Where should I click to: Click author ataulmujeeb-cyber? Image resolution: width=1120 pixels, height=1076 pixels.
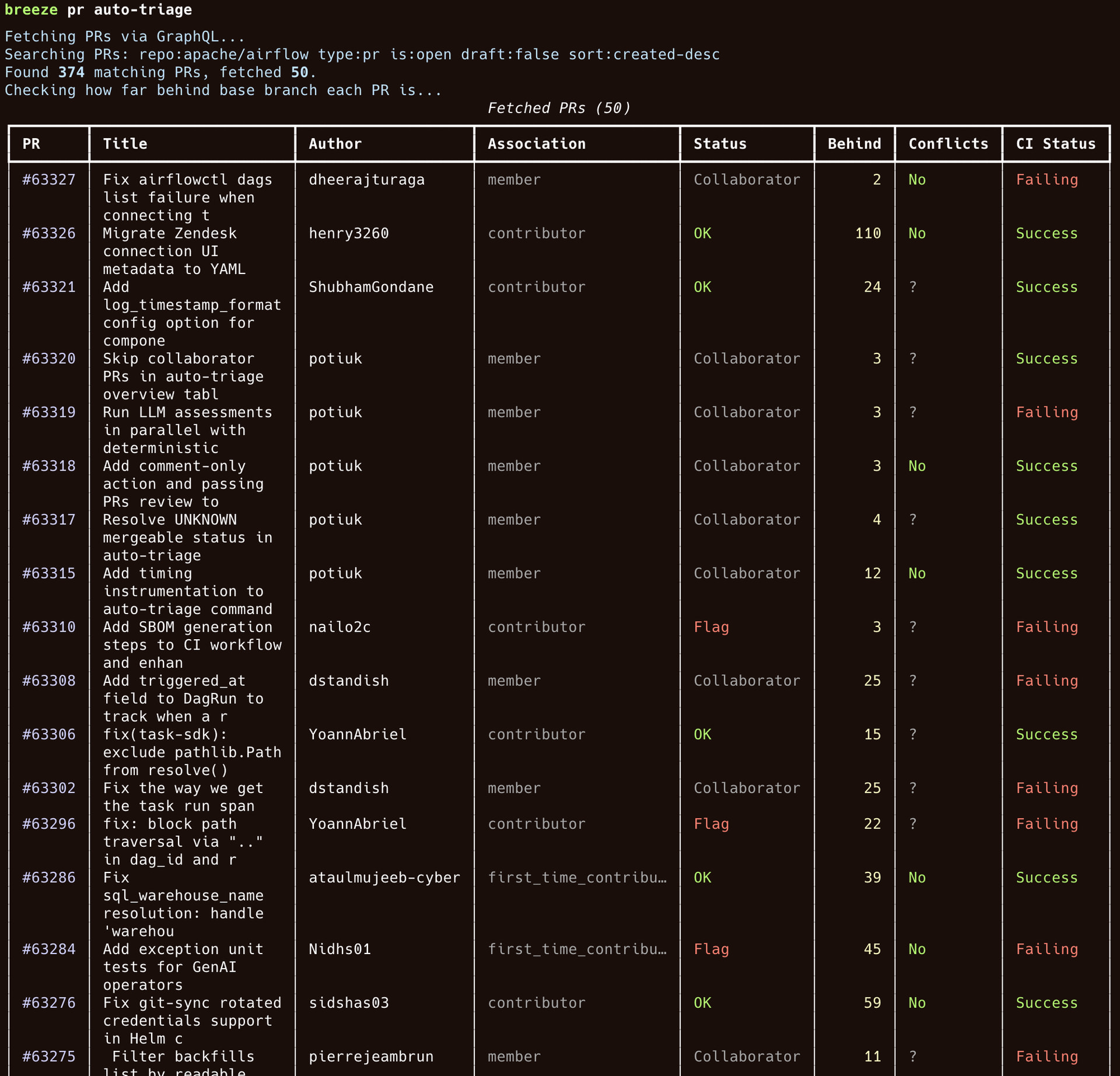(x=384, y=878)
